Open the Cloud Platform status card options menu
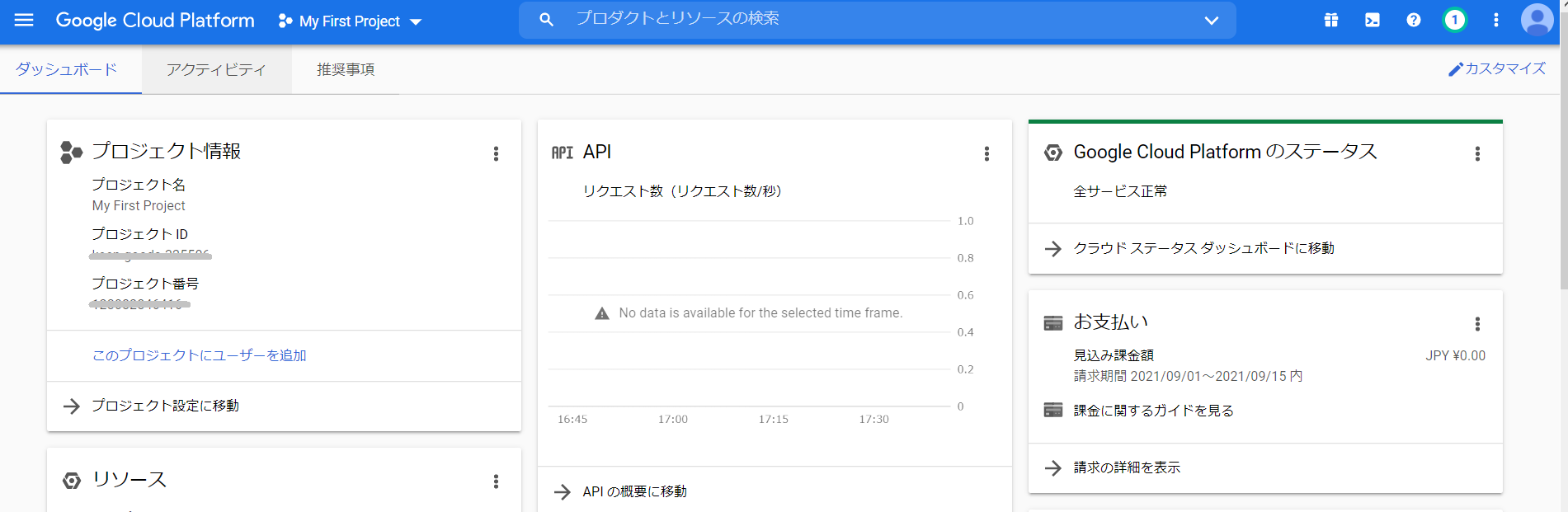This screenshot has width=1568, height=512. (1477, 153)
